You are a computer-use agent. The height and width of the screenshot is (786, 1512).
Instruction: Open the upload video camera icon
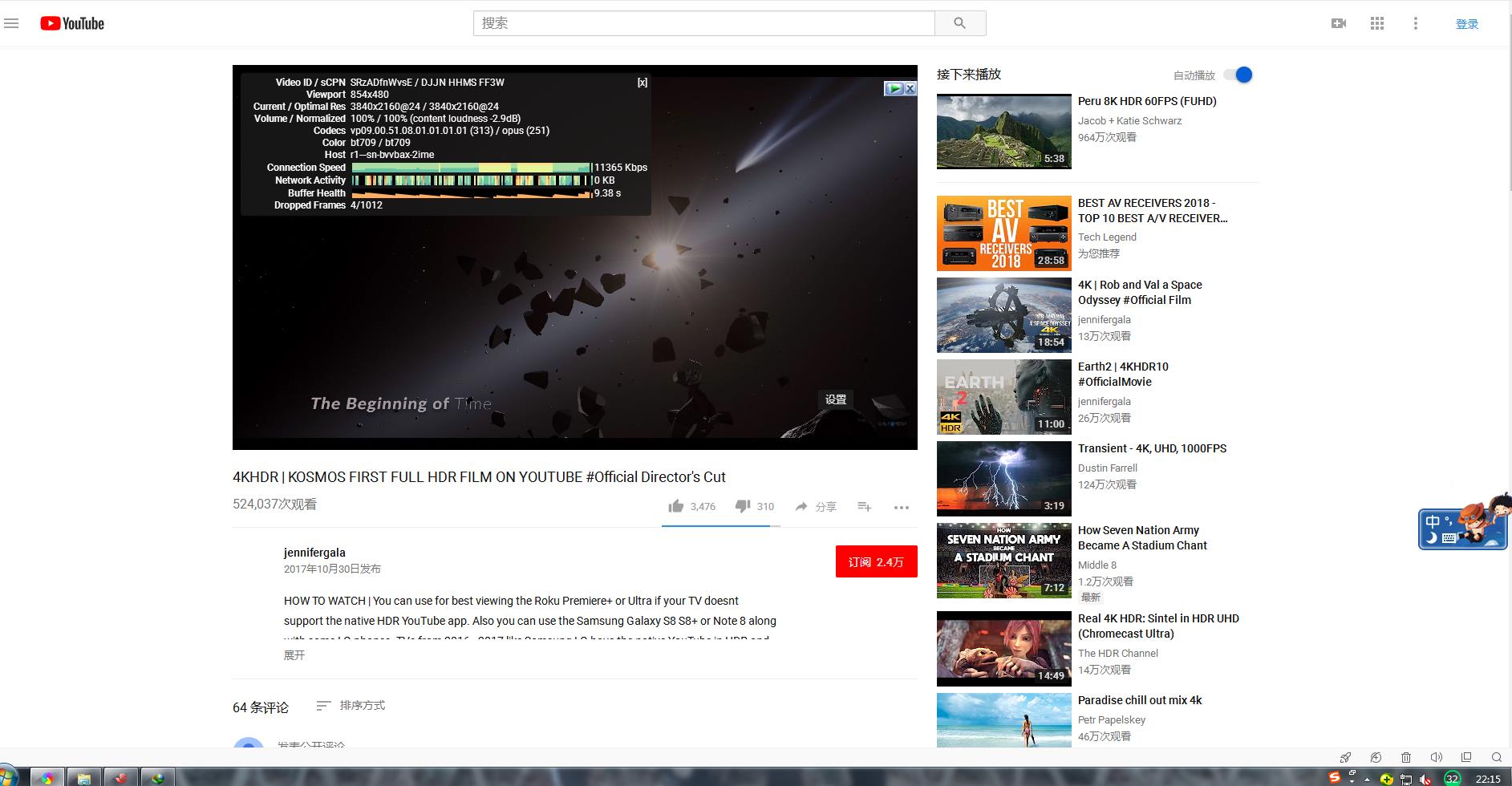pos(1339,23)
